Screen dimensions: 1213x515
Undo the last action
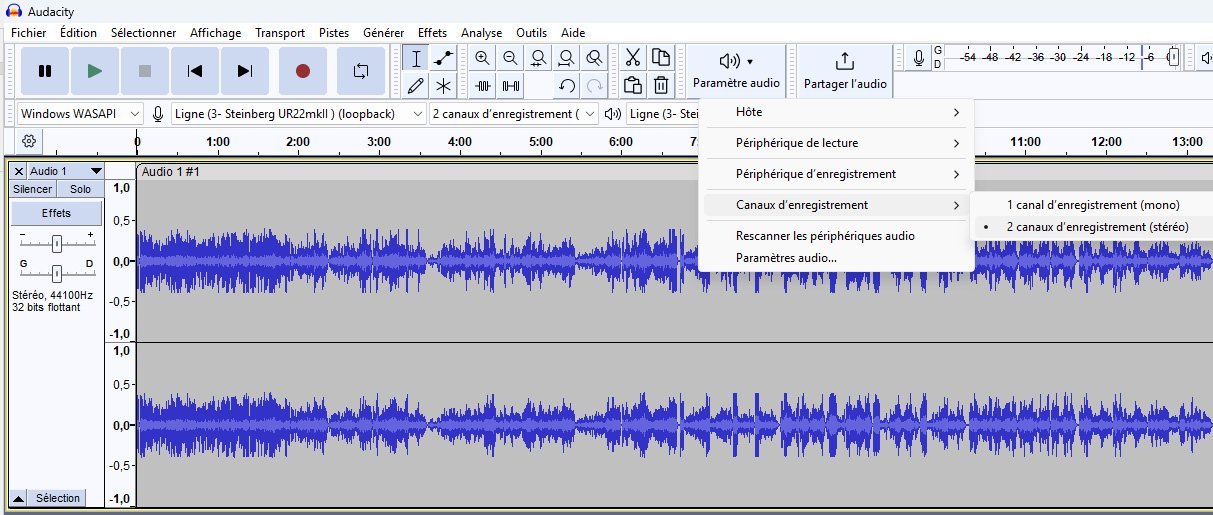click(567, 85)
